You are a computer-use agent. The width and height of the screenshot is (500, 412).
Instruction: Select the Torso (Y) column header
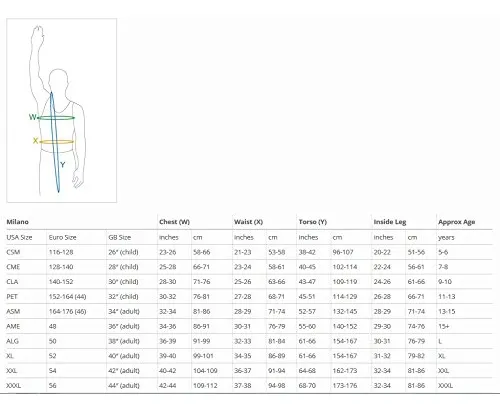click(313, 222)
